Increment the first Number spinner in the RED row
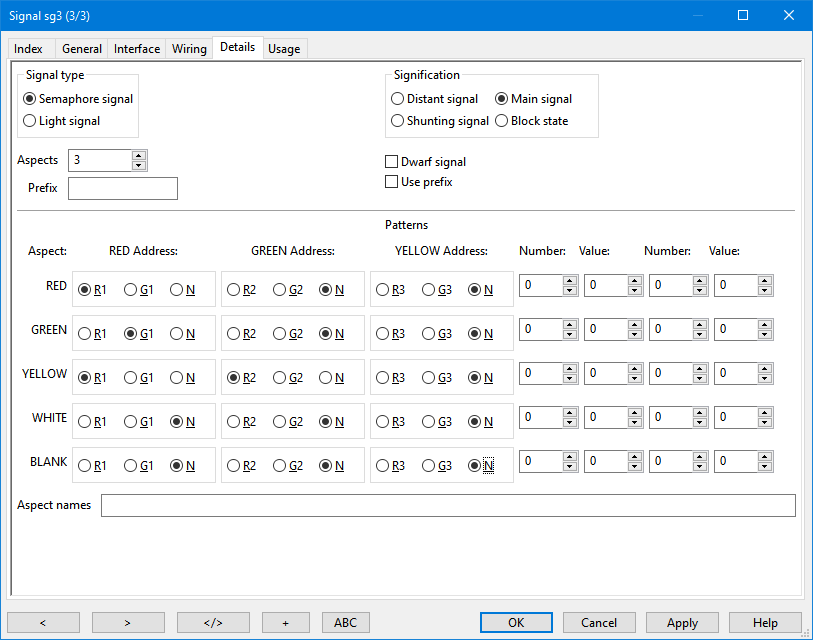The width and height of the screenshot is (813, 640). [x=569, y=280]
